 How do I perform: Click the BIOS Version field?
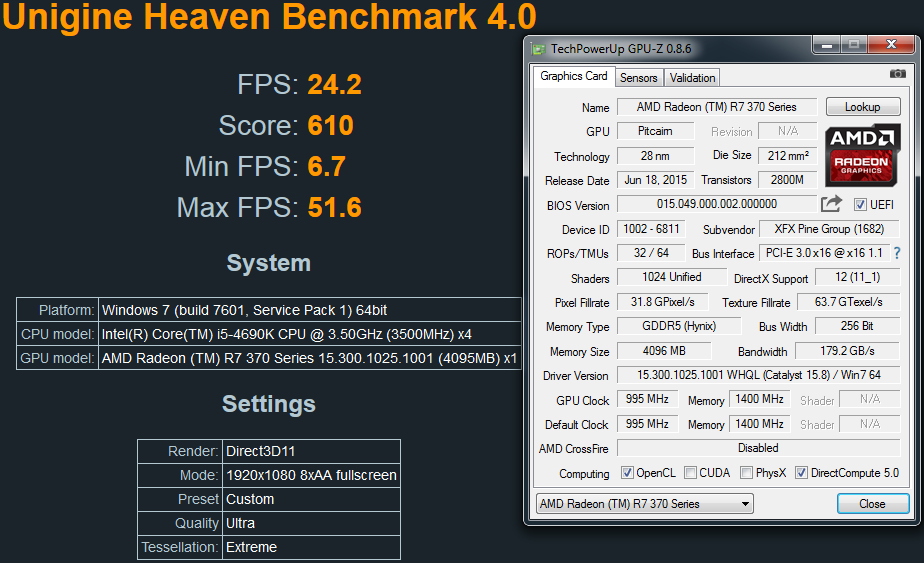(x=717, y=204)
